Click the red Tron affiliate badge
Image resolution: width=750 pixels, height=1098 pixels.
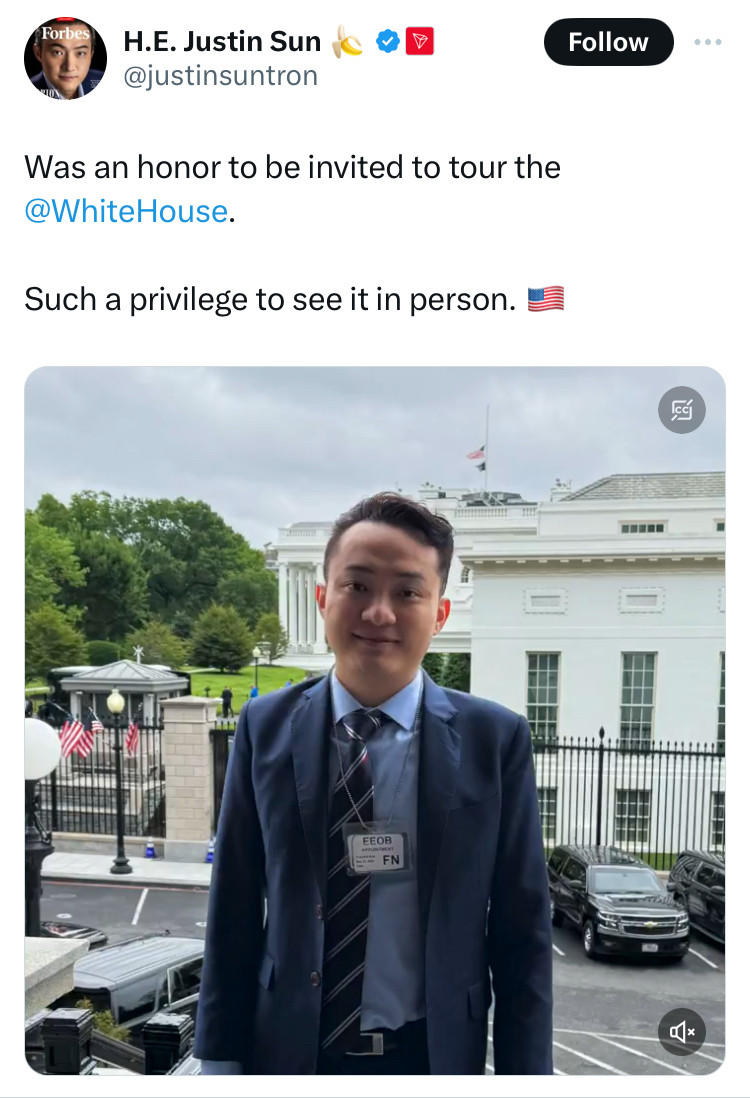pyautogui.click(x=419, y=41)
